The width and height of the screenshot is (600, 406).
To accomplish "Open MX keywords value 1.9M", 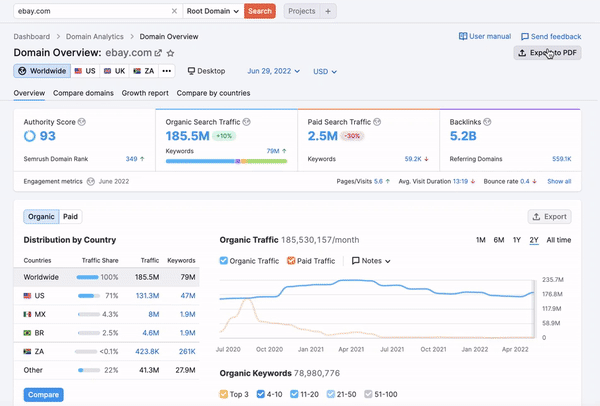I will click(x=188, y=314).
